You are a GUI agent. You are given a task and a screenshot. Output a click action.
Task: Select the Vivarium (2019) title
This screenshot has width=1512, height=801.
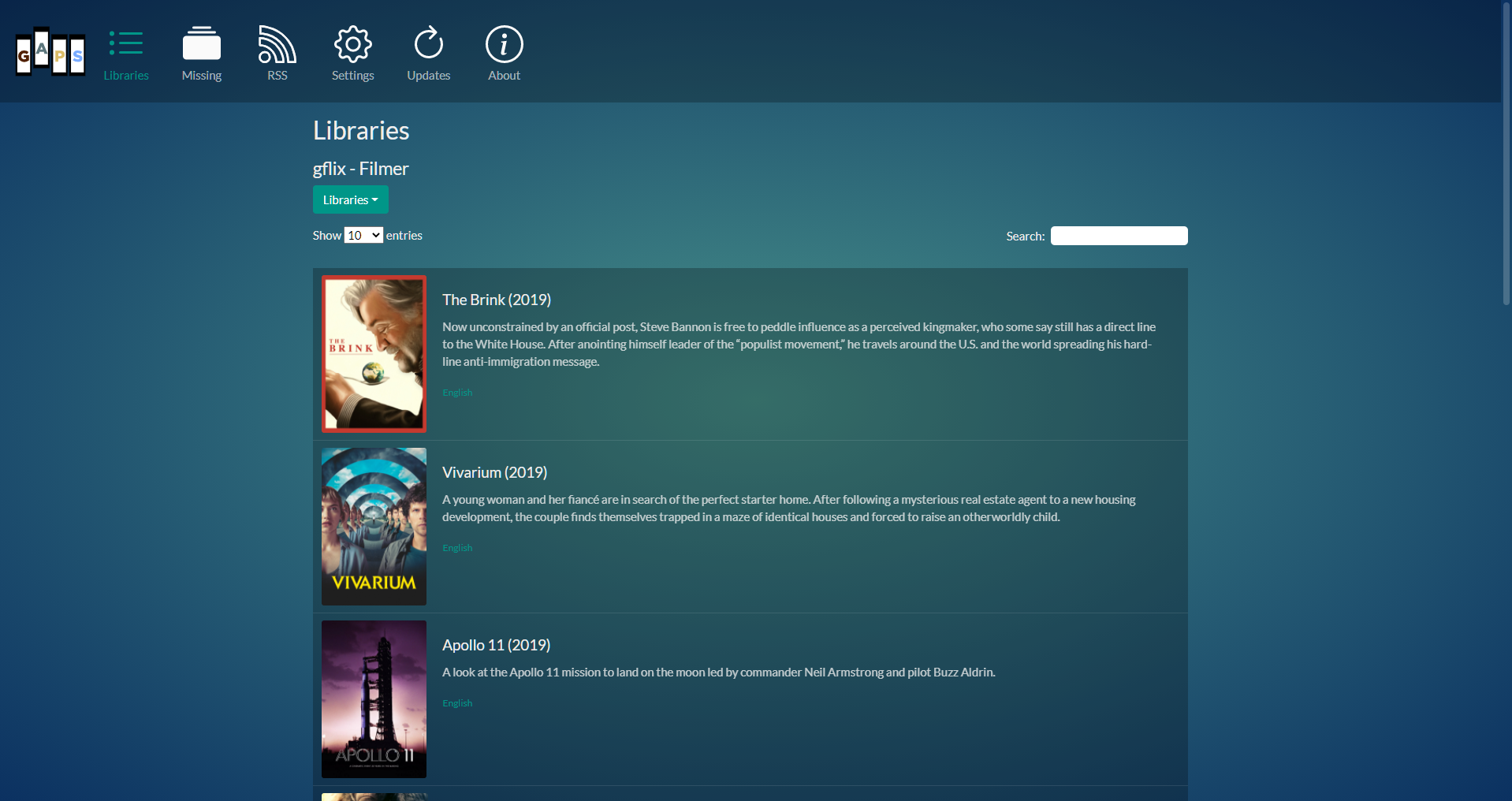494,472
